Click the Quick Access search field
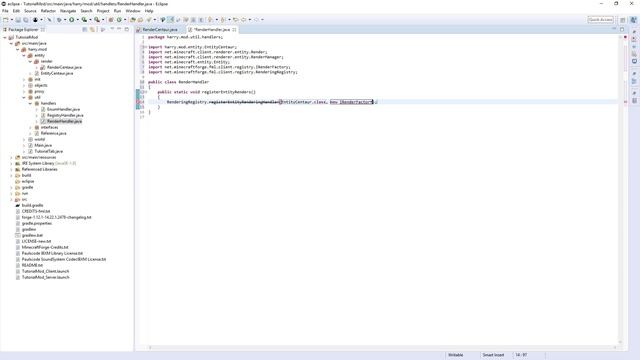This screenshot has height=360, width=640. click(600, 20)
